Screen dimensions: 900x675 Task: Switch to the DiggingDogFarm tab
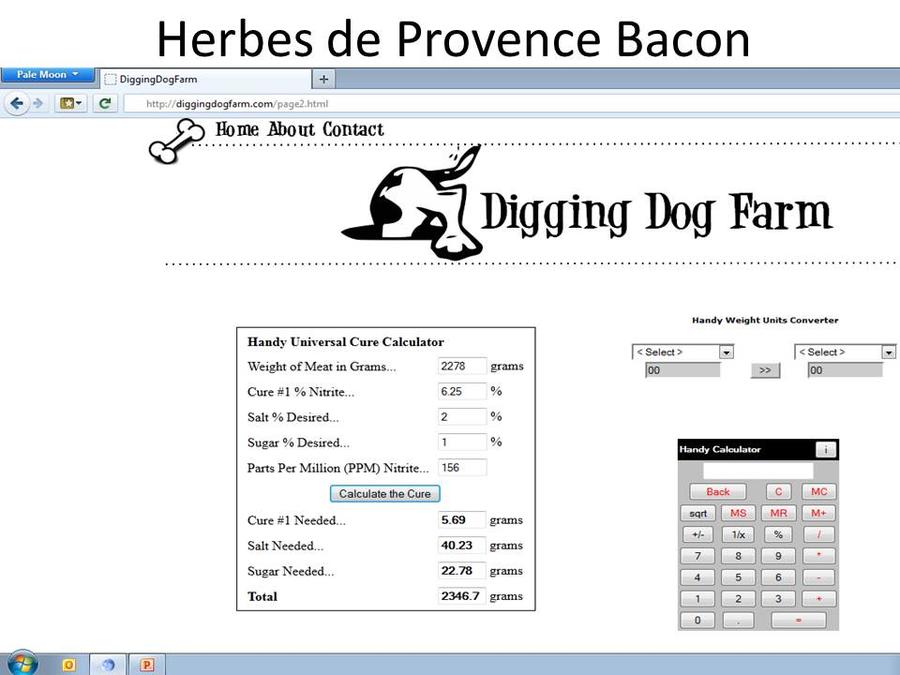pyautogui.click(x=205, y=79)
